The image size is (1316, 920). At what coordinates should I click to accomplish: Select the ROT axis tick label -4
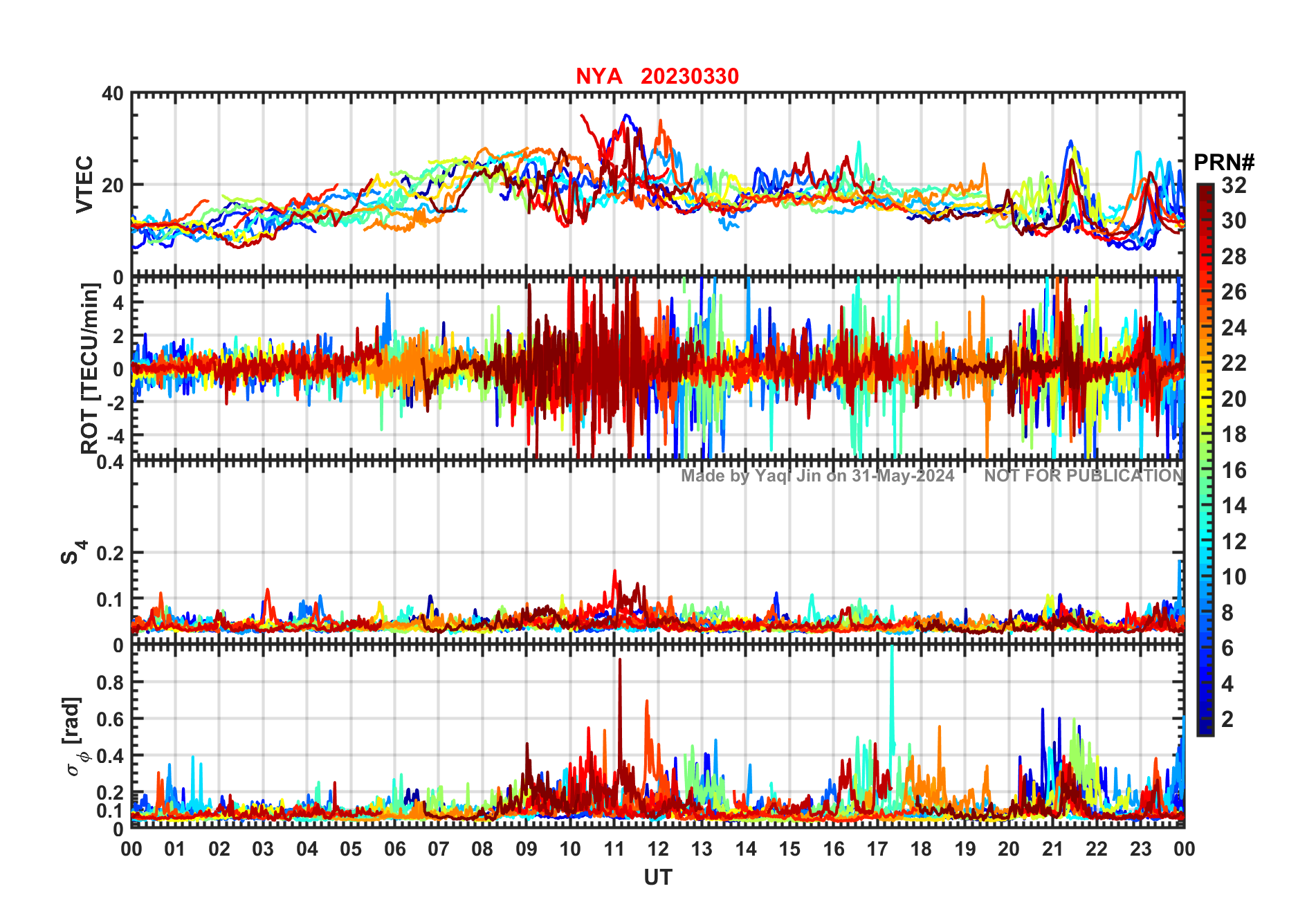point(114,436)
